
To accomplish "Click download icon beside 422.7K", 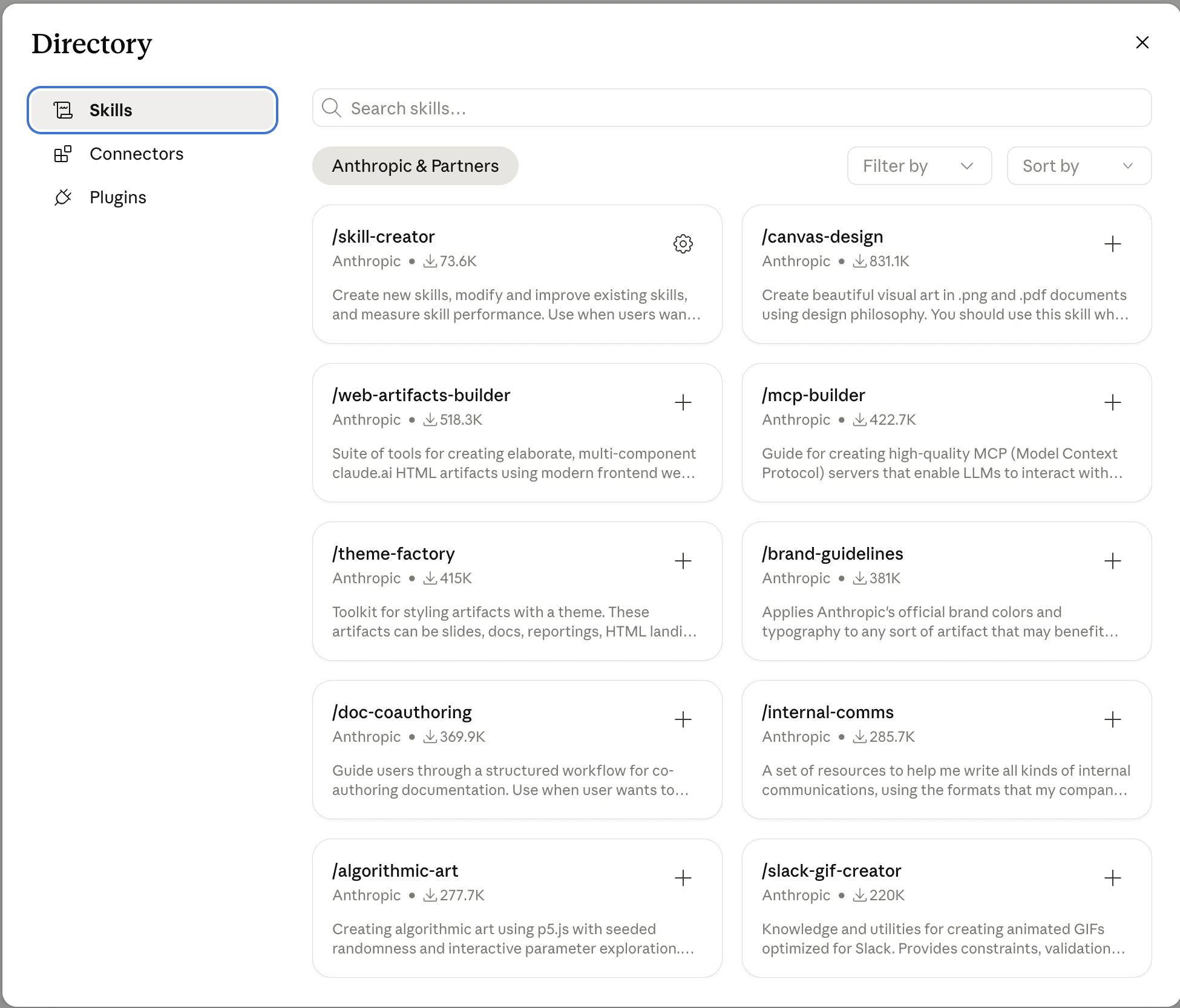I will click(x=859, y=420).
